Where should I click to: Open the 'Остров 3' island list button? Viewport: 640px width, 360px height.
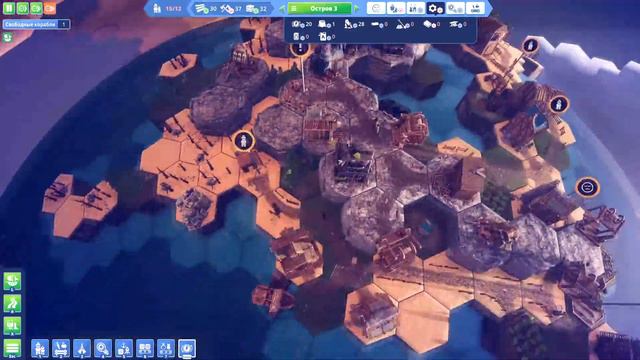click(x=320, y=8)
